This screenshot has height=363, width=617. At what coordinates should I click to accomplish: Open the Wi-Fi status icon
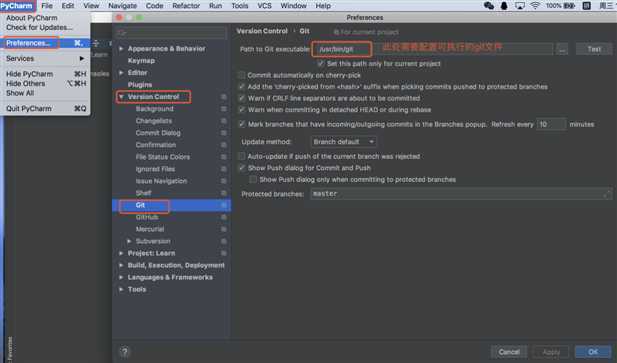click(x=535, y=6)
